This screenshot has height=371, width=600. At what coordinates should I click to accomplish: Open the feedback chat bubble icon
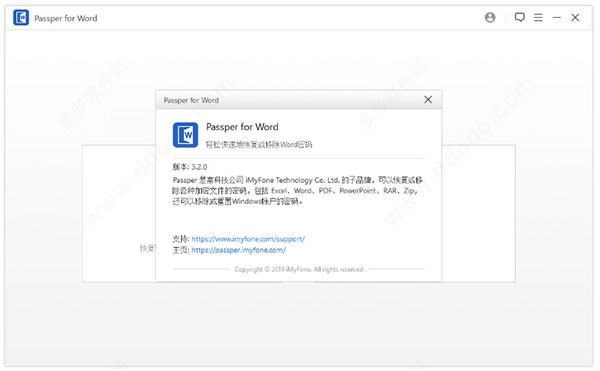coord(519,17)
